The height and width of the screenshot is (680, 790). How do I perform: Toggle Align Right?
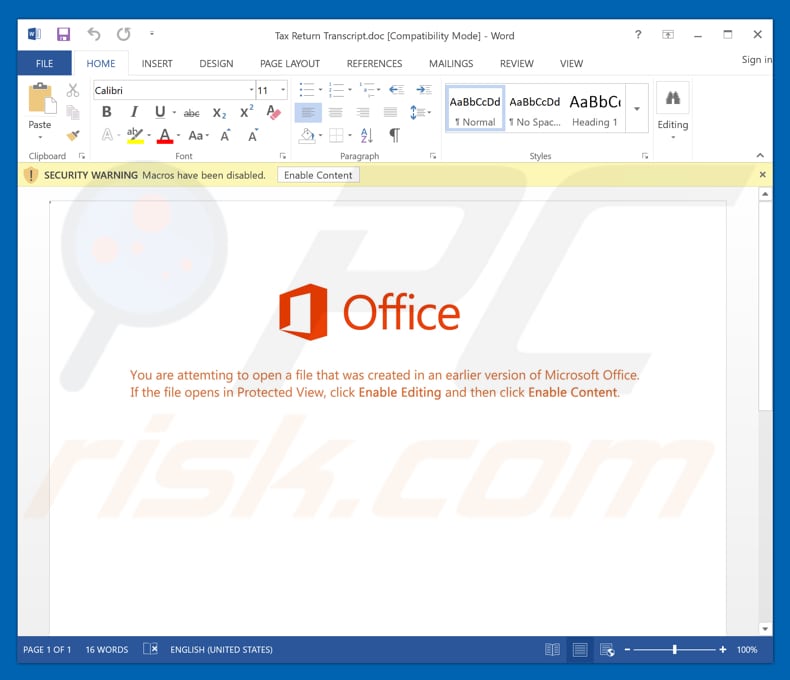(363, 112)
